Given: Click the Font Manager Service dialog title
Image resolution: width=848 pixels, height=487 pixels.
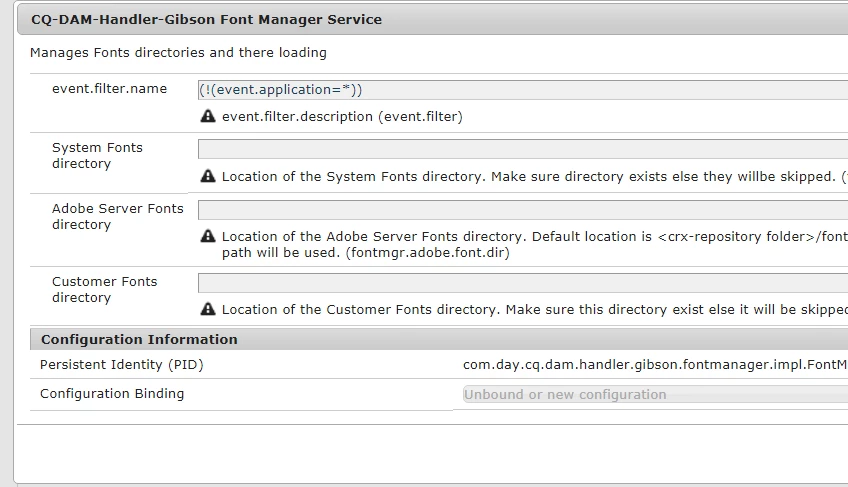Looking at the screenshot, I should (x=206, y=19).
